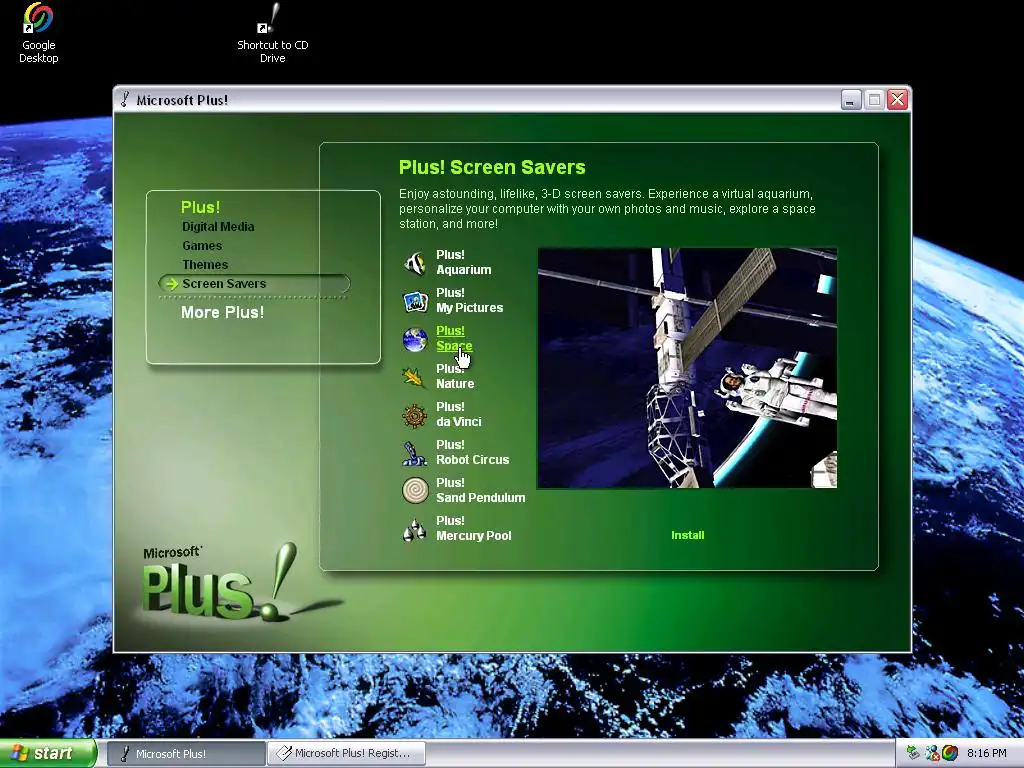
Task: Click the leftmost system tray icon
Action: point(914,753)
